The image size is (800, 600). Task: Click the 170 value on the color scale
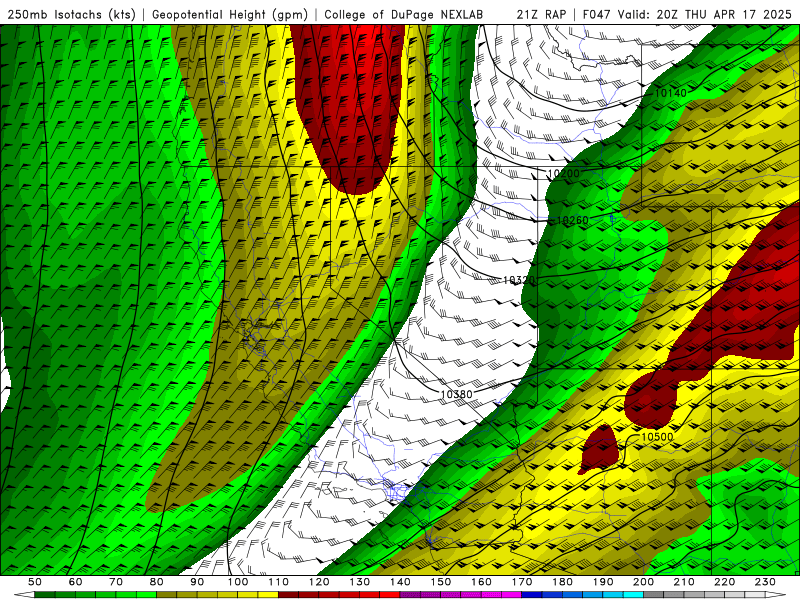521,582
